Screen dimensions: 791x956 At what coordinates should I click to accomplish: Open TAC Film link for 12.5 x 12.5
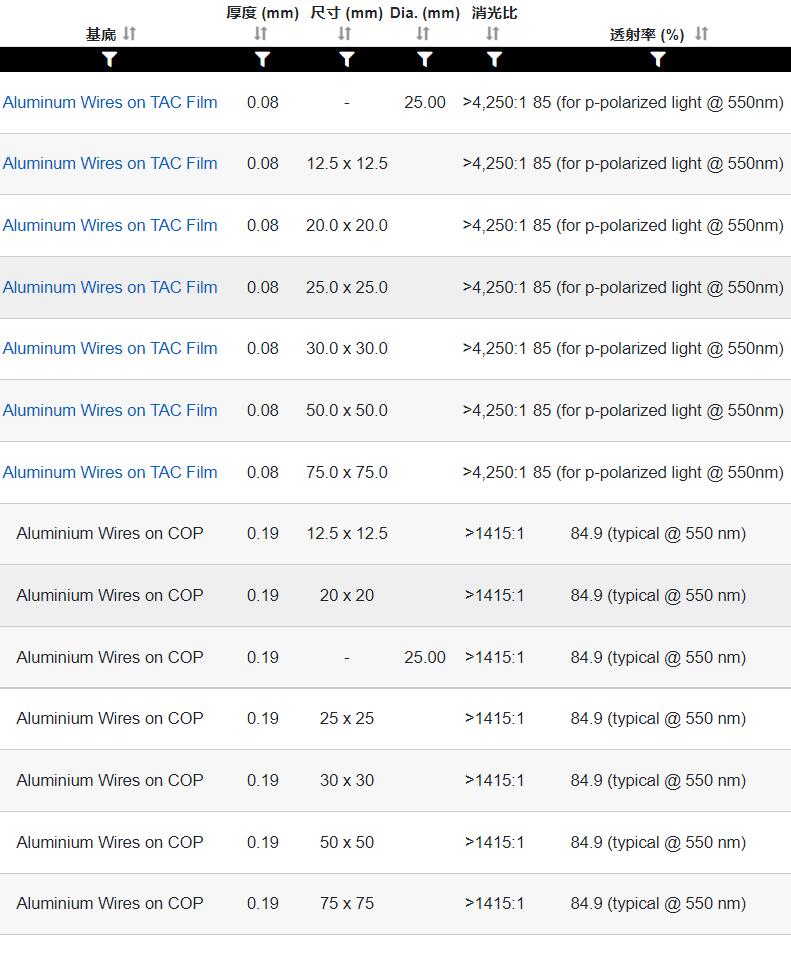pos(110,163)
